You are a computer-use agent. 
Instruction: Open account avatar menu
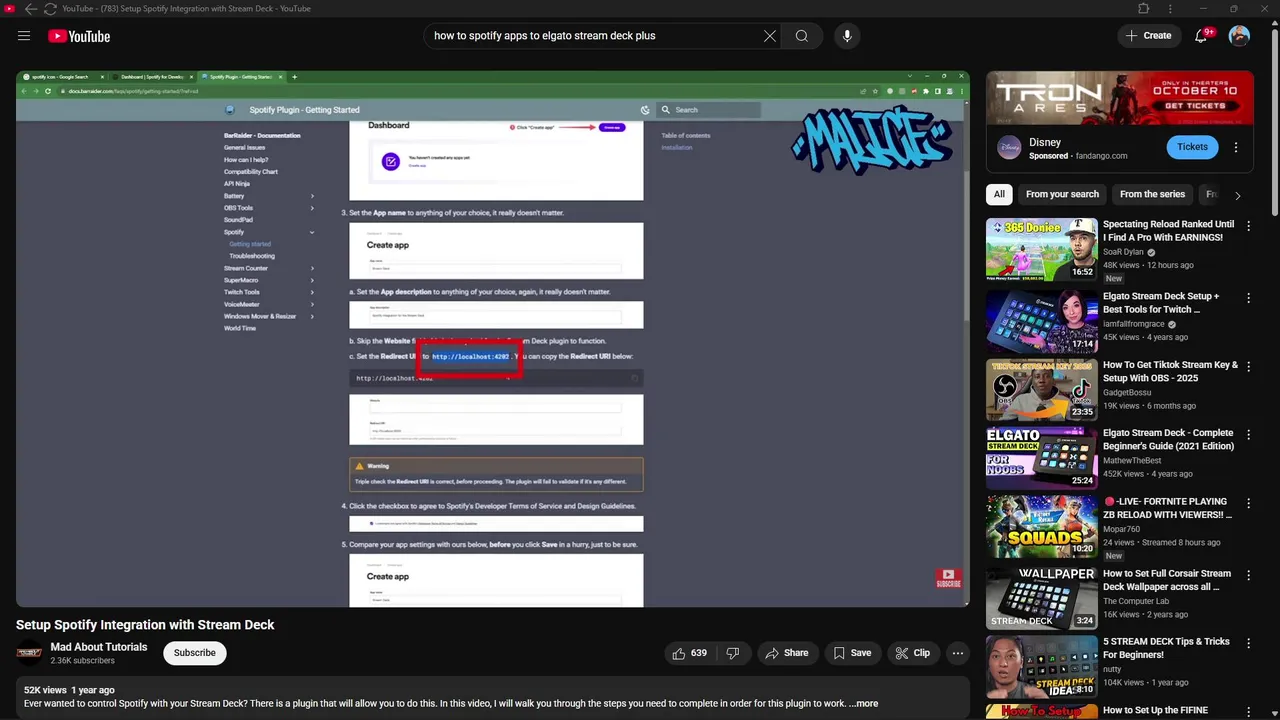[x=1239, y=36]
